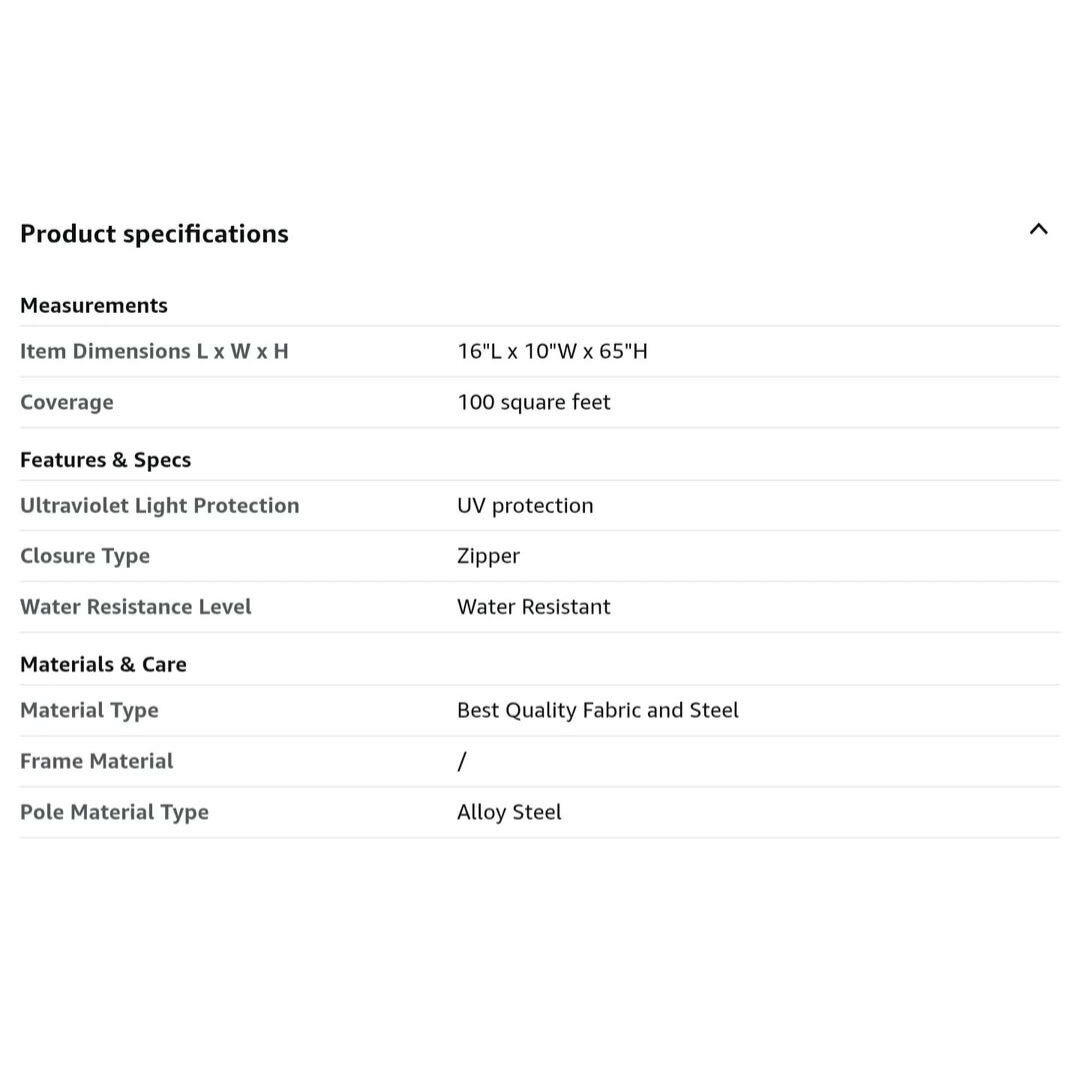Image resolution: width=1080 pixels, height=1066 pixels.
Task: Select the Alloy Steel value text
Action: [x=509, y=812]
